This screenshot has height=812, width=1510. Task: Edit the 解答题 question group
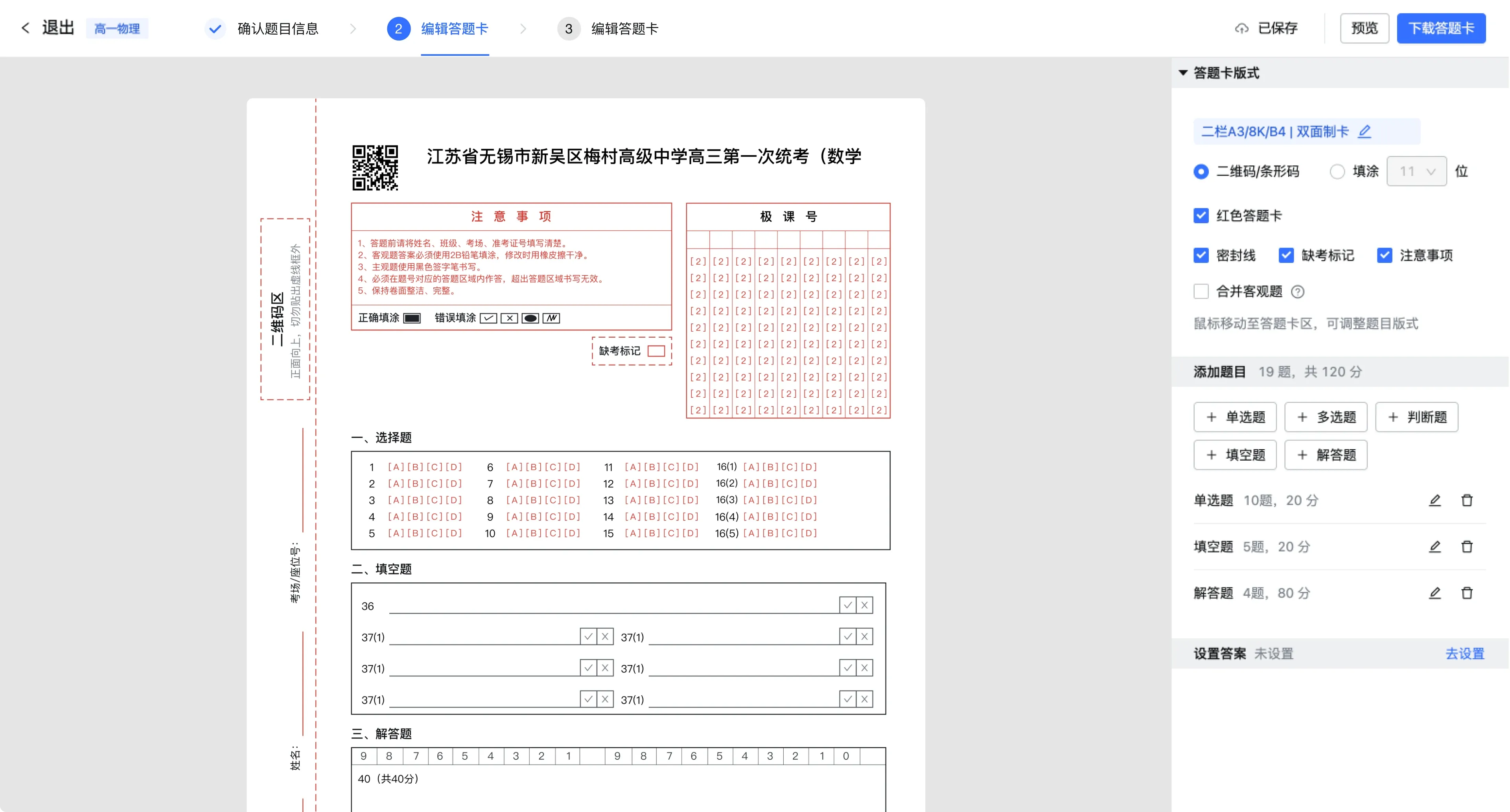pyautogui.click(x=1435, y=593)
